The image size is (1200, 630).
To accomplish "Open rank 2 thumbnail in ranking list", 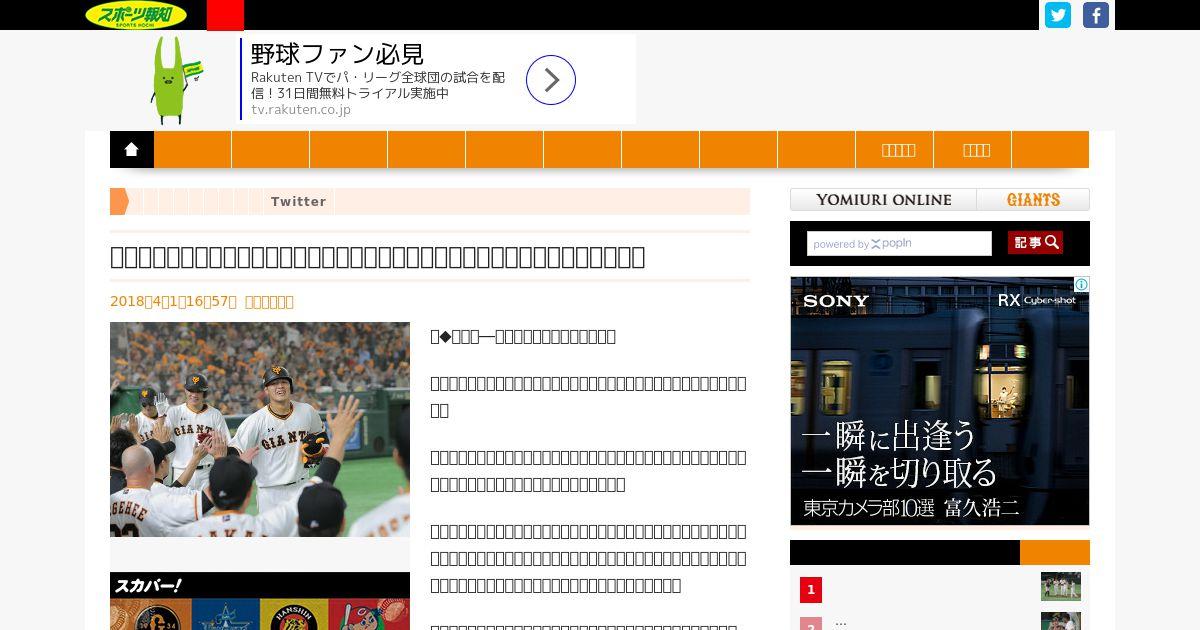I will pos(1060,621).
